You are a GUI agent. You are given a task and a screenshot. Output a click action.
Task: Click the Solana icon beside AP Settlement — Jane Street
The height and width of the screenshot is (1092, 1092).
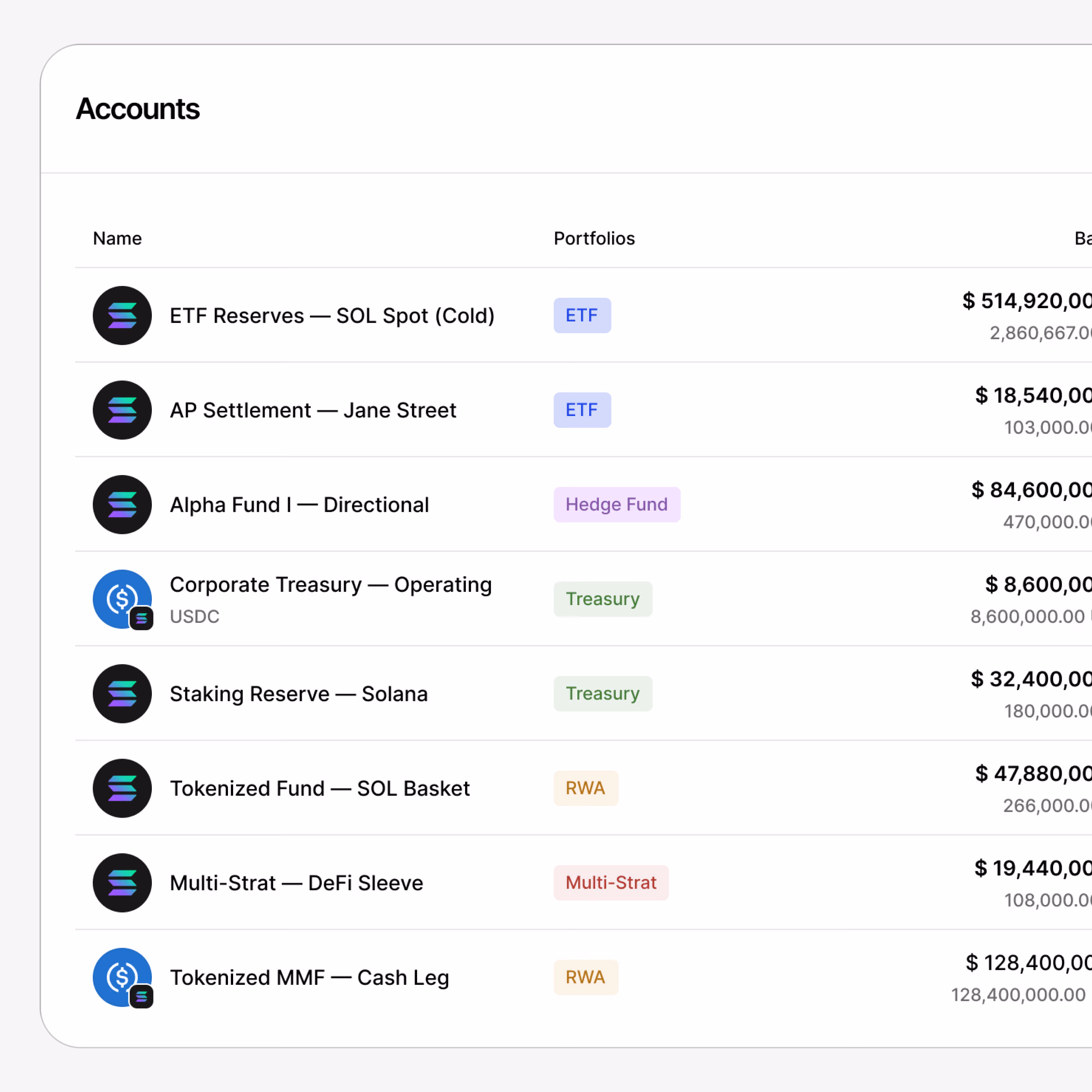[122, 410]
